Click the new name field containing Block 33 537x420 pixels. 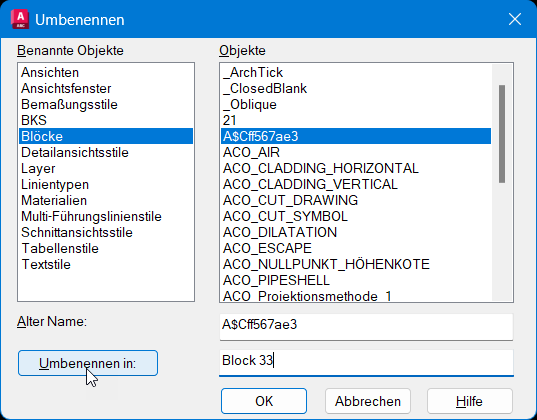(366, 363)
